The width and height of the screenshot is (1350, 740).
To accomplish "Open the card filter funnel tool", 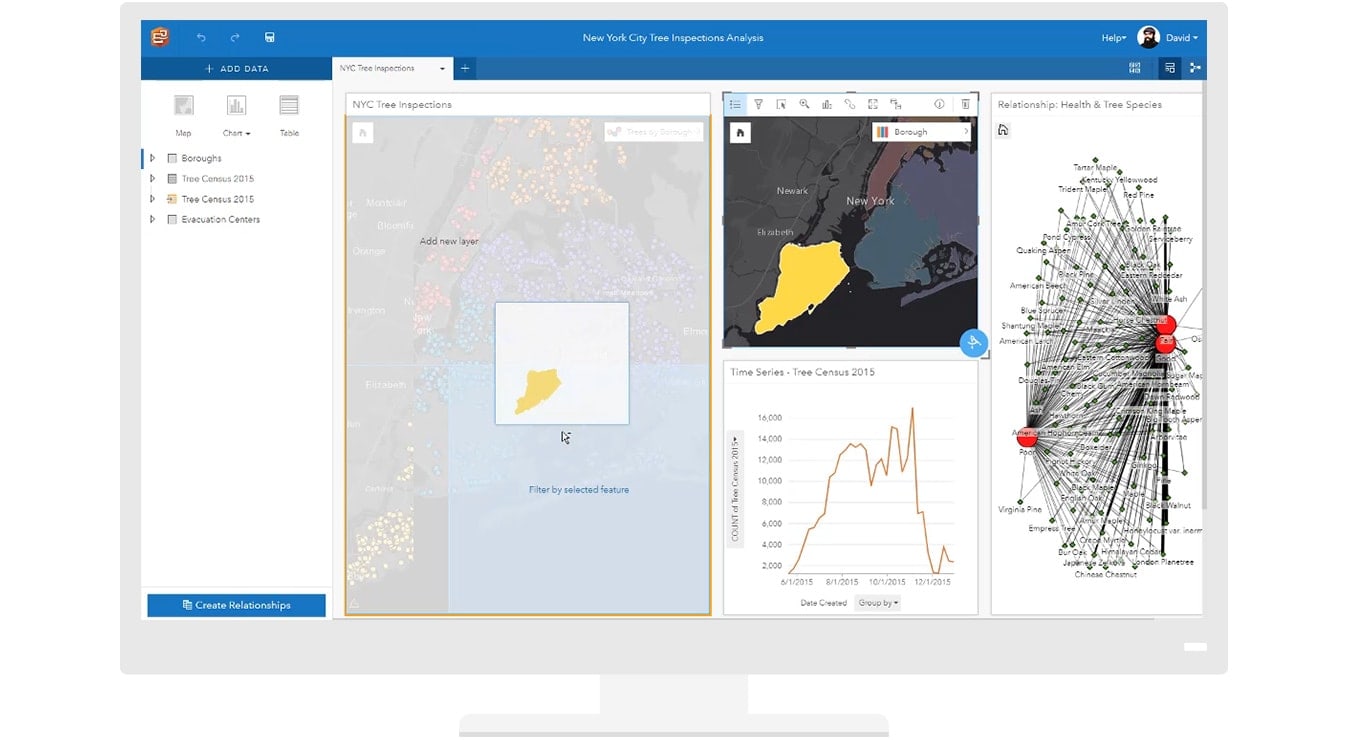I will point(758,104).
